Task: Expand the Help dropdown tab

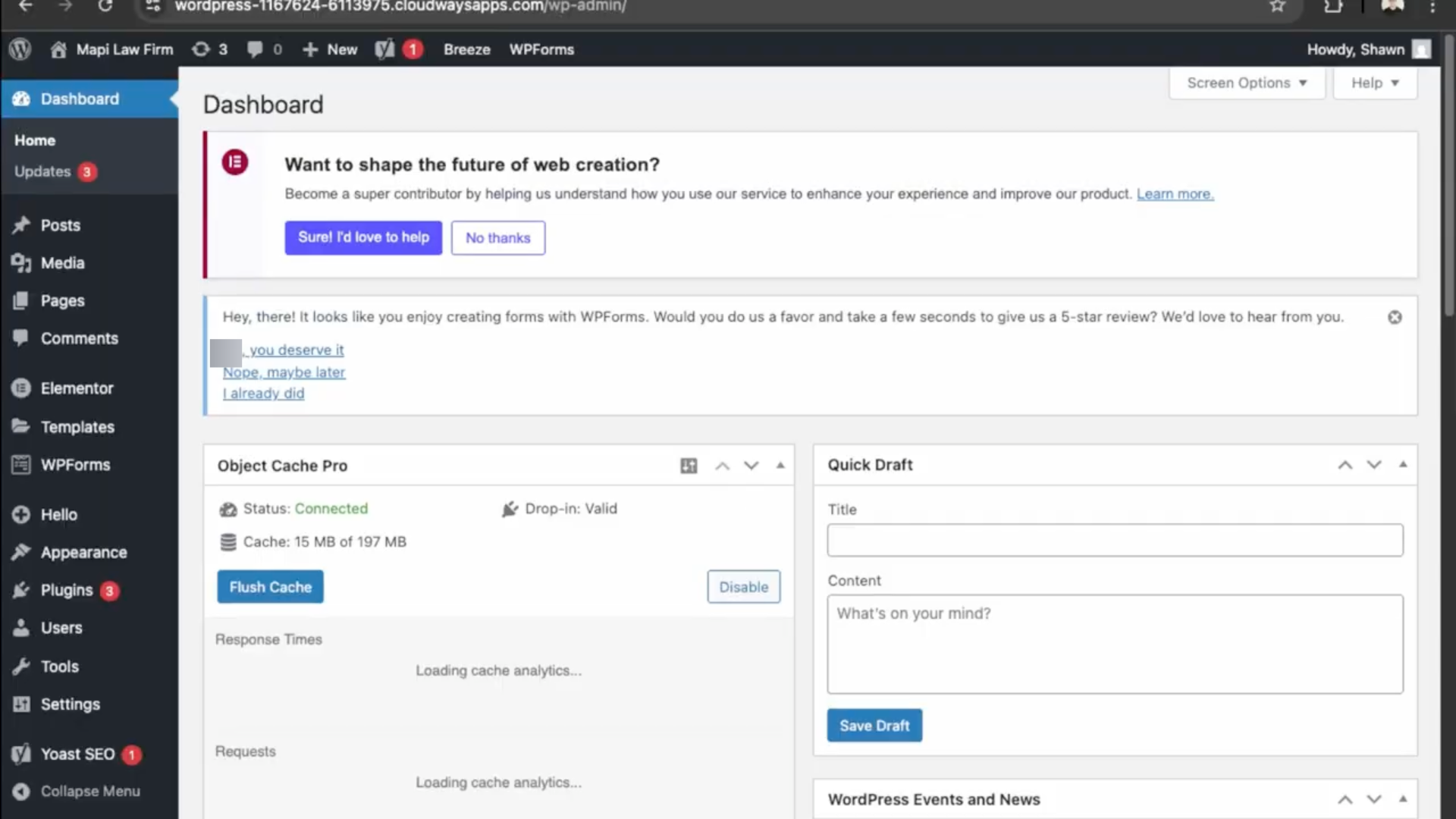Action: pos(1374,83)
